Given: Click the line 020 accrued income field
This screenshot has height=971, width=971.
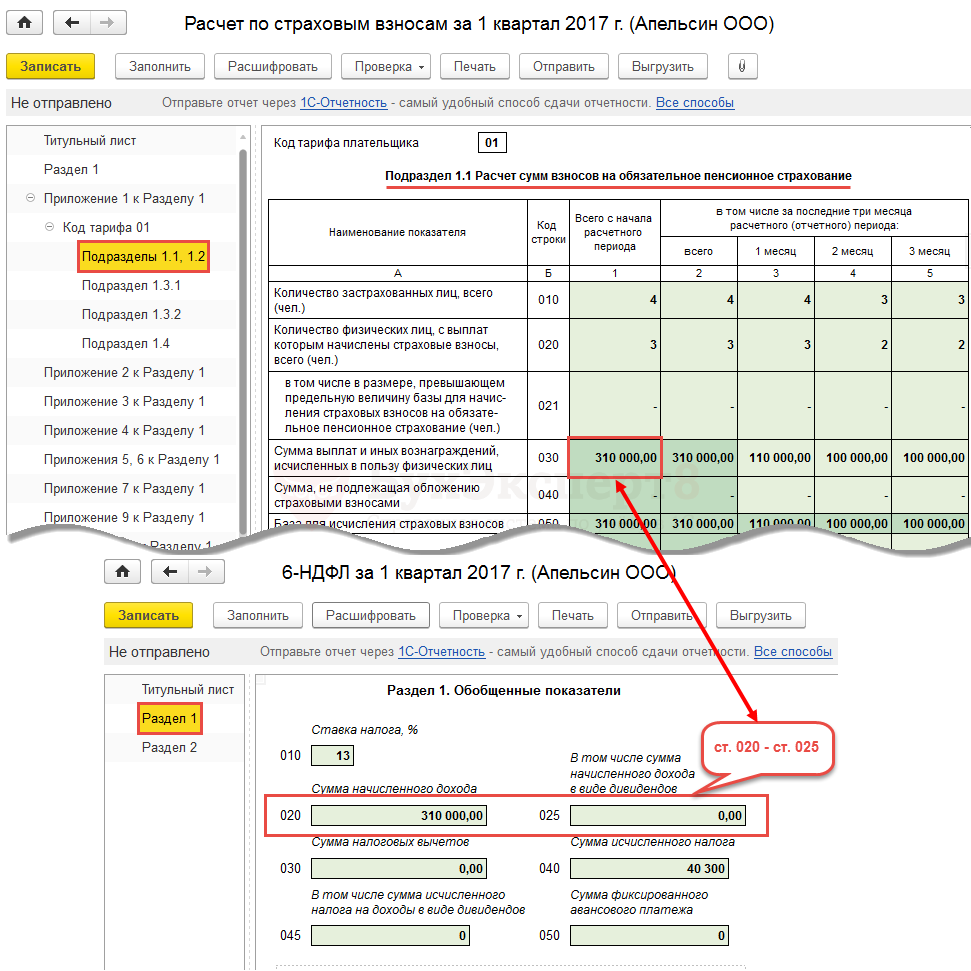Looking at the screenshot, I should (400, 815).
